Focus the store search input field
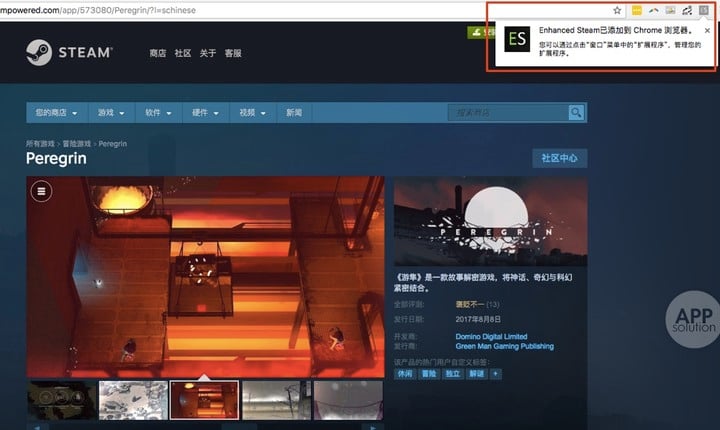Screen dimensions: 720x430 coord(508,113)
